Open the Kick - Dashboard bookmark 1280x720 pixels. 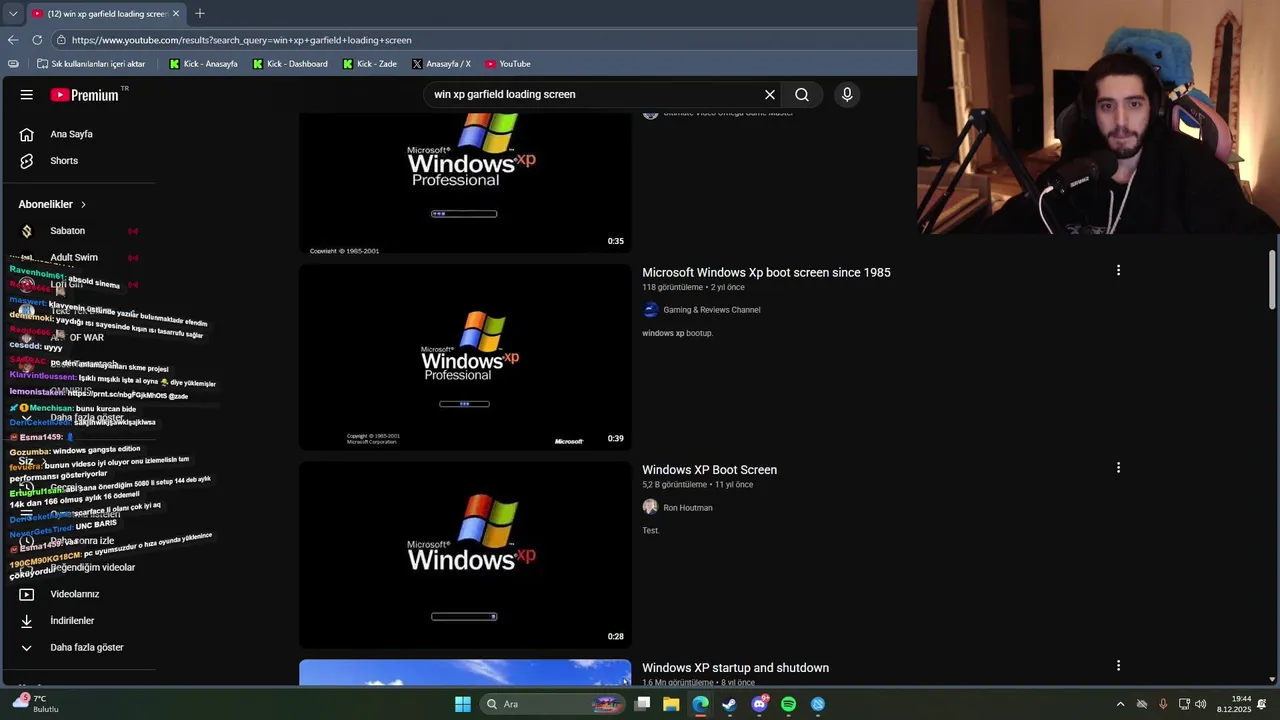[290, 64]
